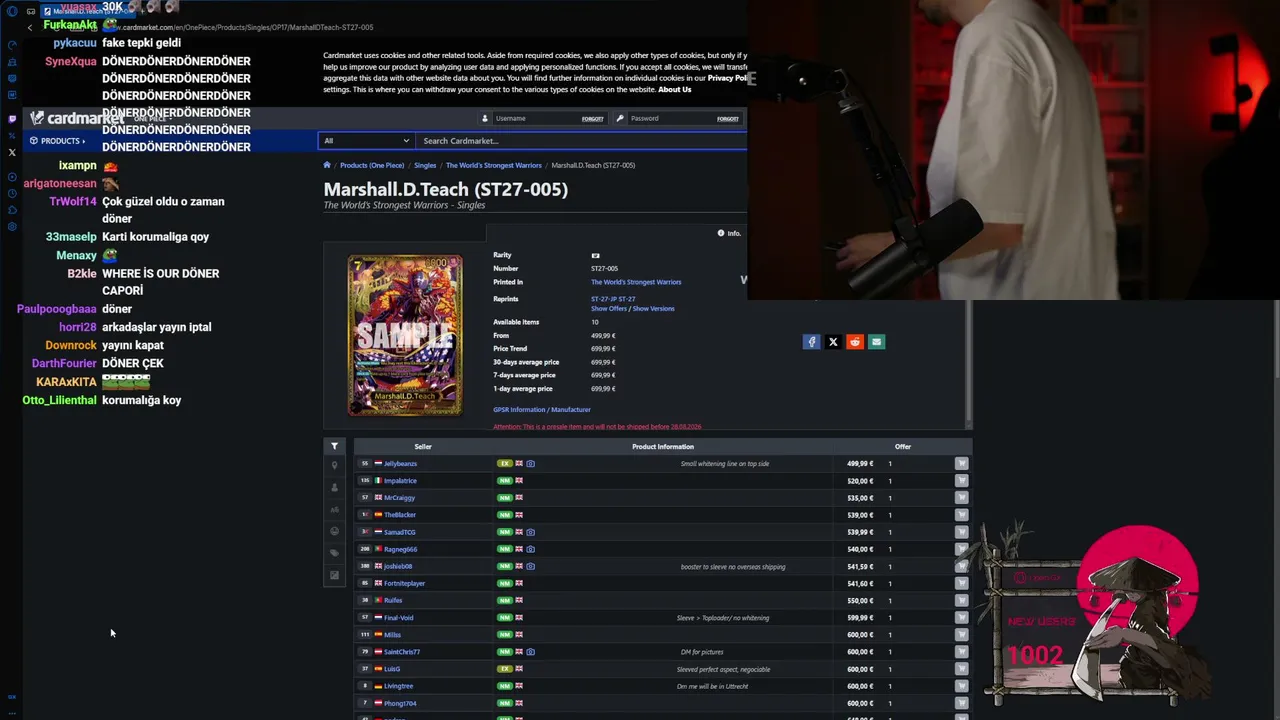Share the card on X
The image size is (1280, 720).
click(833, 342)
